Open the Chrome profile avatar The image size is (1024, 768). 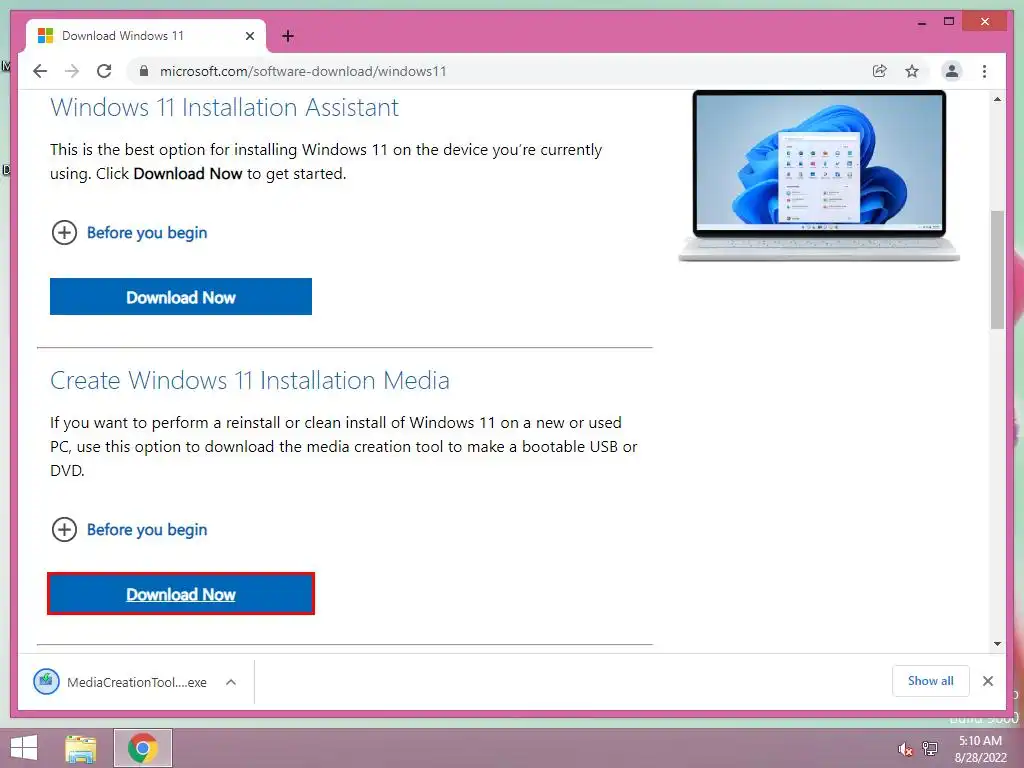[x=952, y=71]
